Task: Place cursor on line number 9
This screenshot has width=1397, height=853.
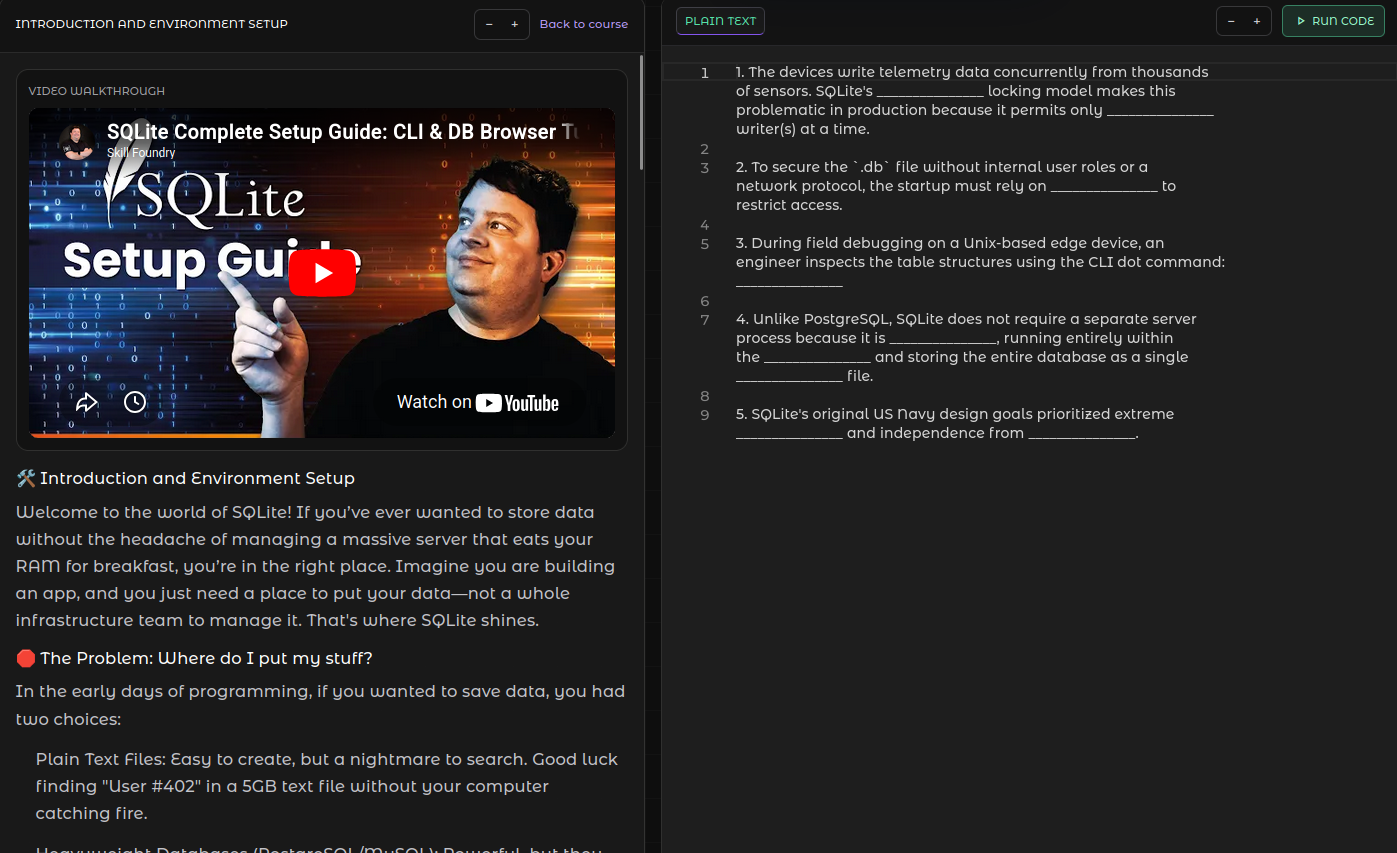Action: click(705, 415)
